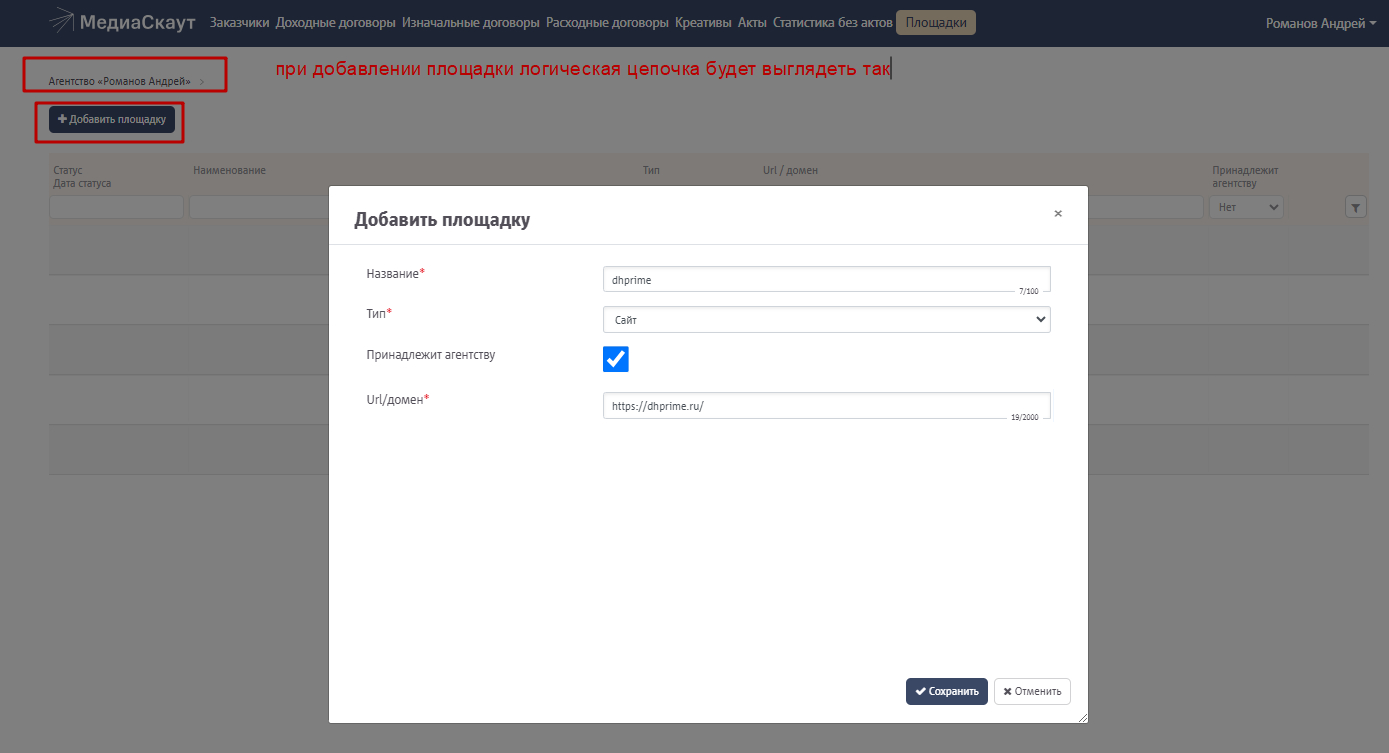Viewport: 1389px width, 753px height.
Task: Click the Статус filter input in the table
Action: [x=116, y=207]
